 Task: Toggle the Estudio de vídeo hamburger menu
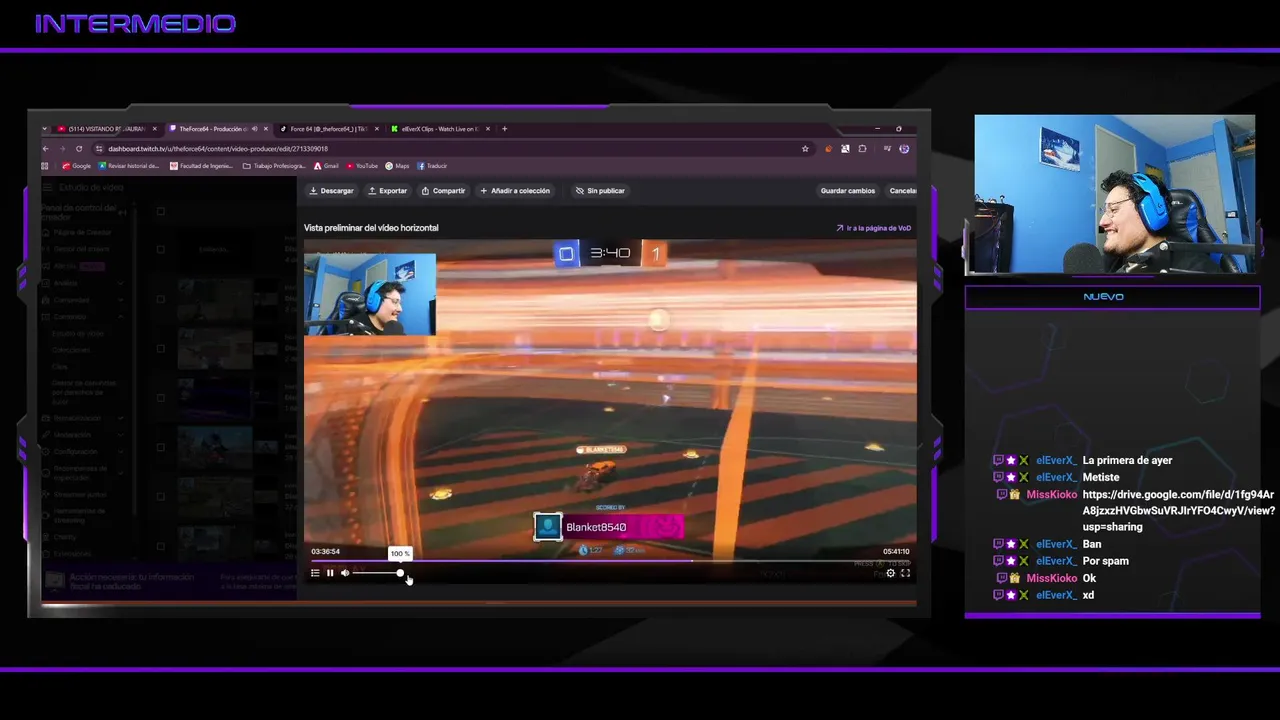click(48, 187)
